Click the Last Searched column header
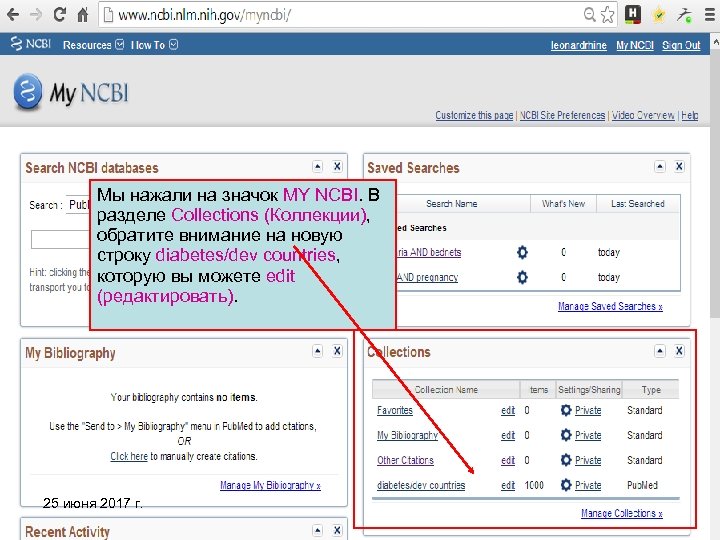Image resolution: width=720 pixels, height=540 pixels. point(638,204)
